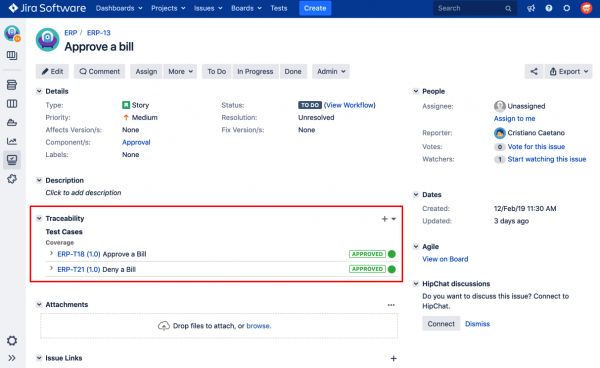Open the Export dropdown
600x368 pixels.
pyautogui.click(x=569, y=72)
